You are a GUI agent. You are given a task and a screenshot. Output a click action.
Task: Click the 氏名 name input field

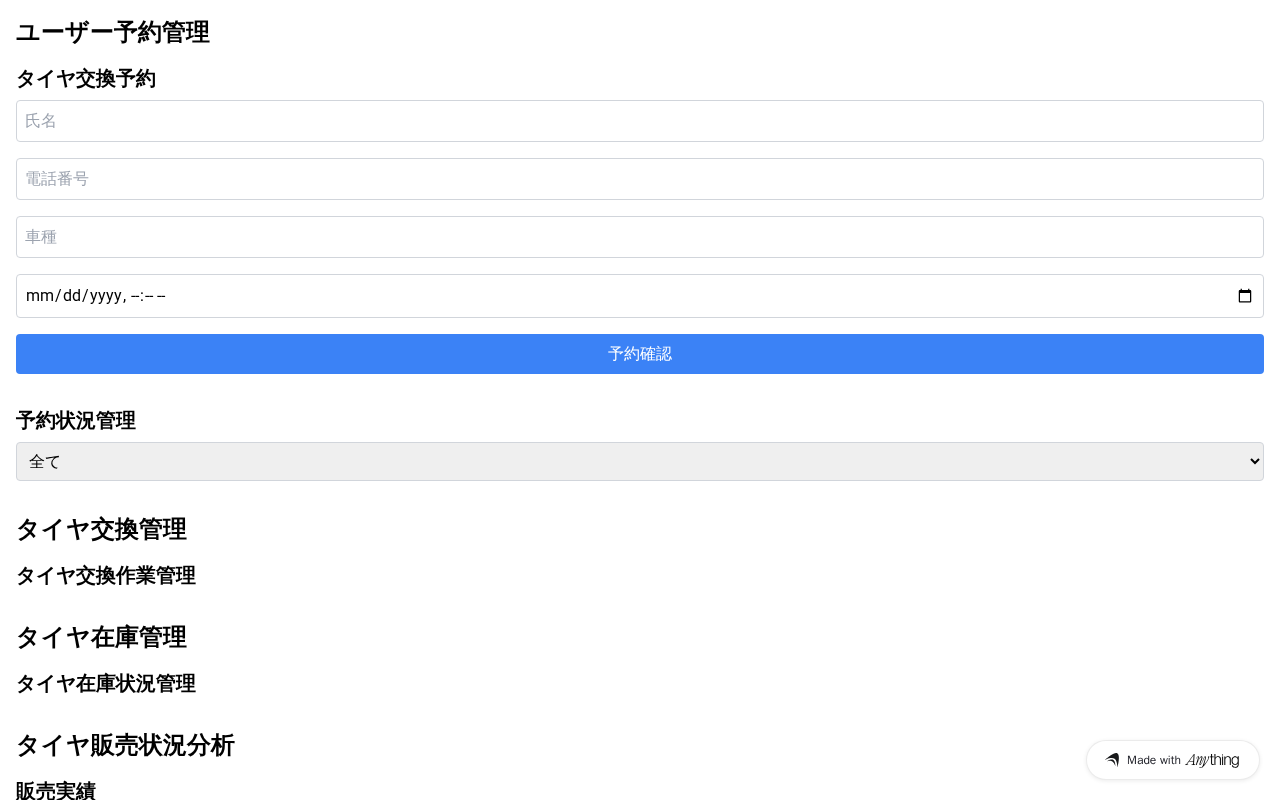(640, 121)
